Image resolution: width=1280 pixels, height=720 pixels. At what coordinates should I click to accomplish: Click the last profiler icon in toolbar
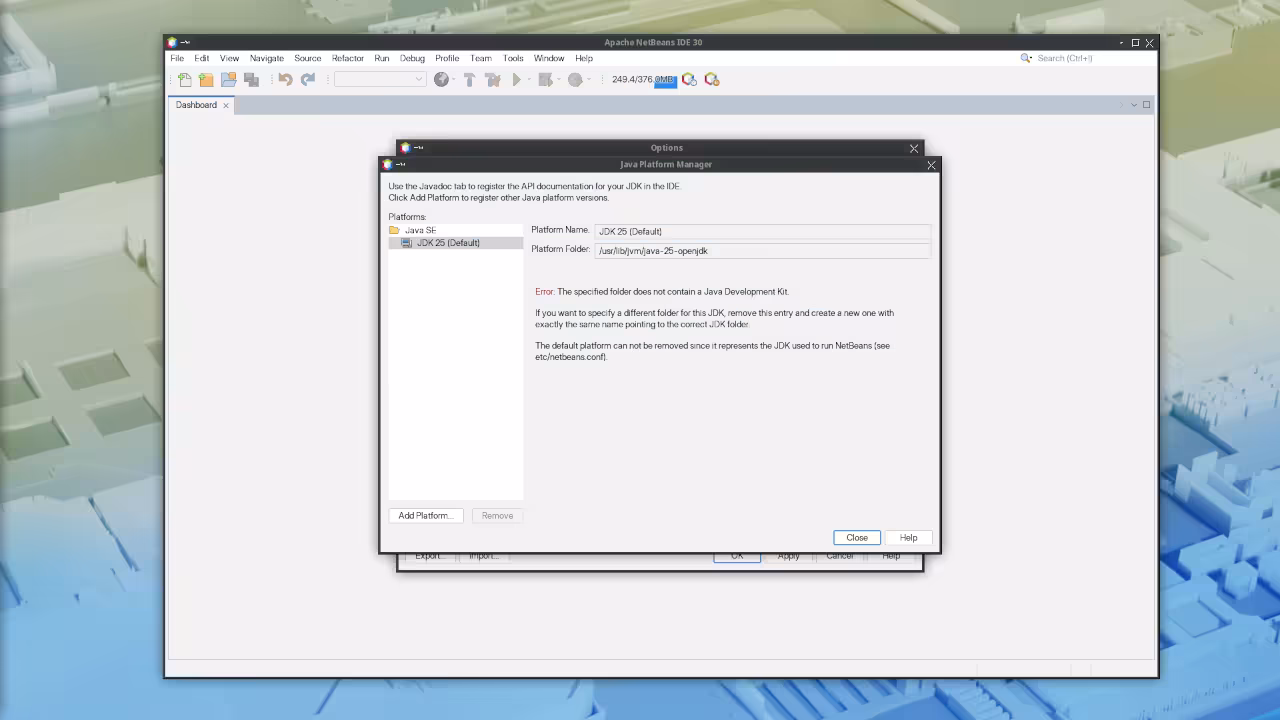[x=712, y=80]
